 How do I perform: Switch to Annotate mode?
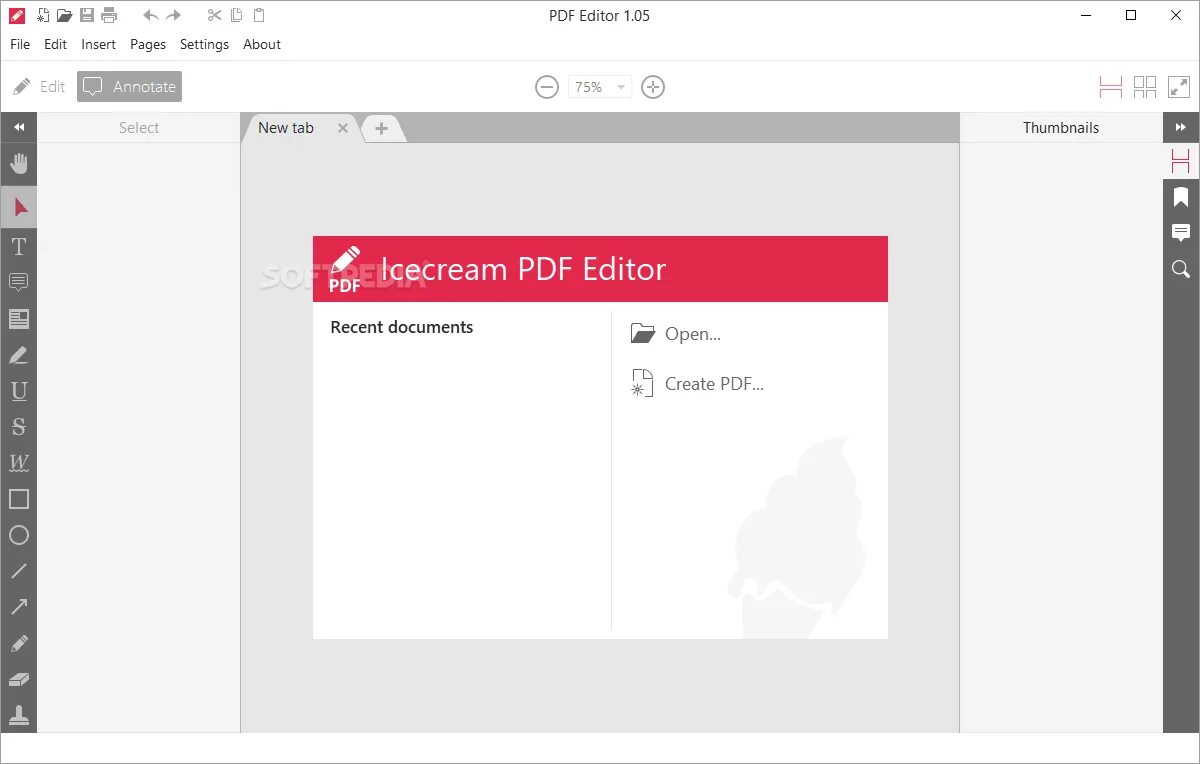click(x=130, y=87)
